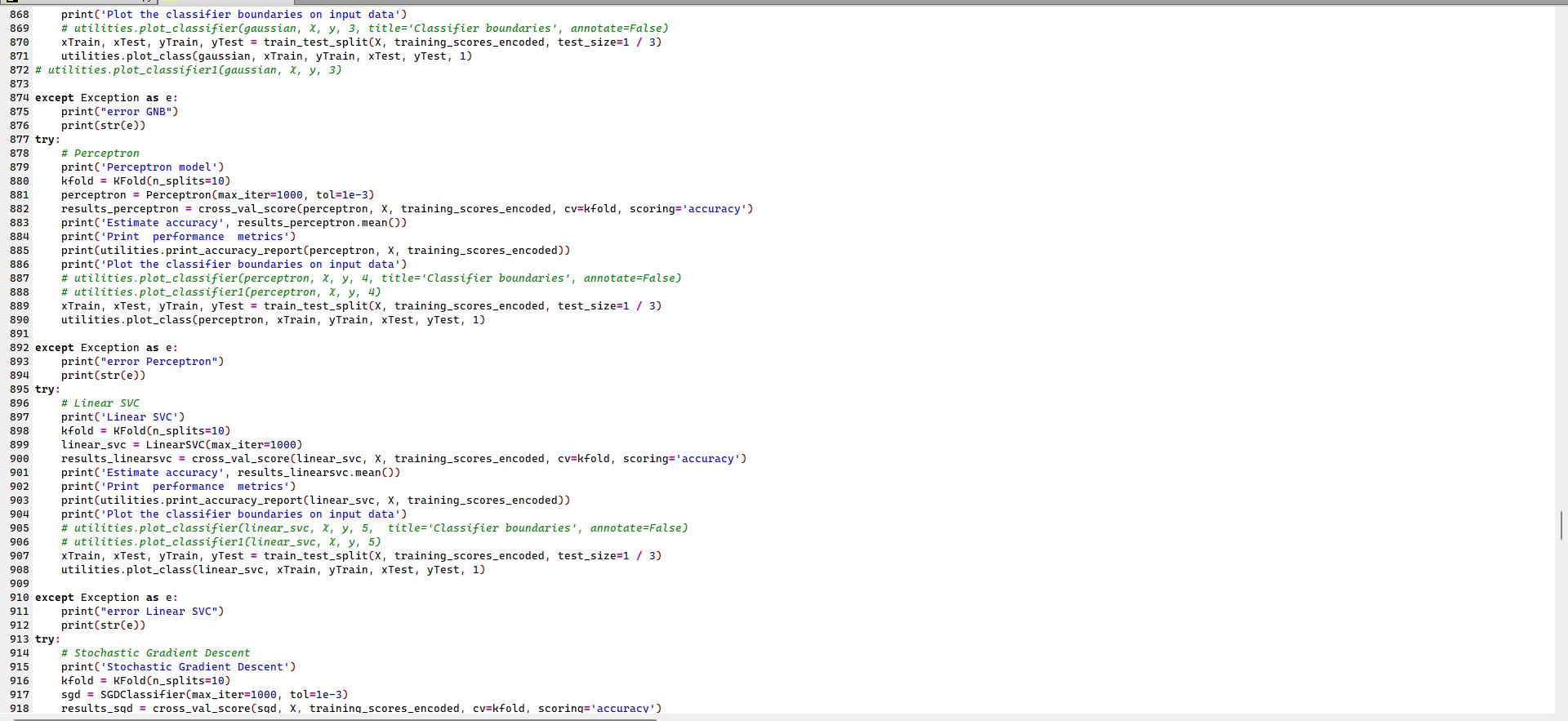Click the "error Linear SVC" string on line 911
This screenshot has width=1568, height=721.
(159, 612)
